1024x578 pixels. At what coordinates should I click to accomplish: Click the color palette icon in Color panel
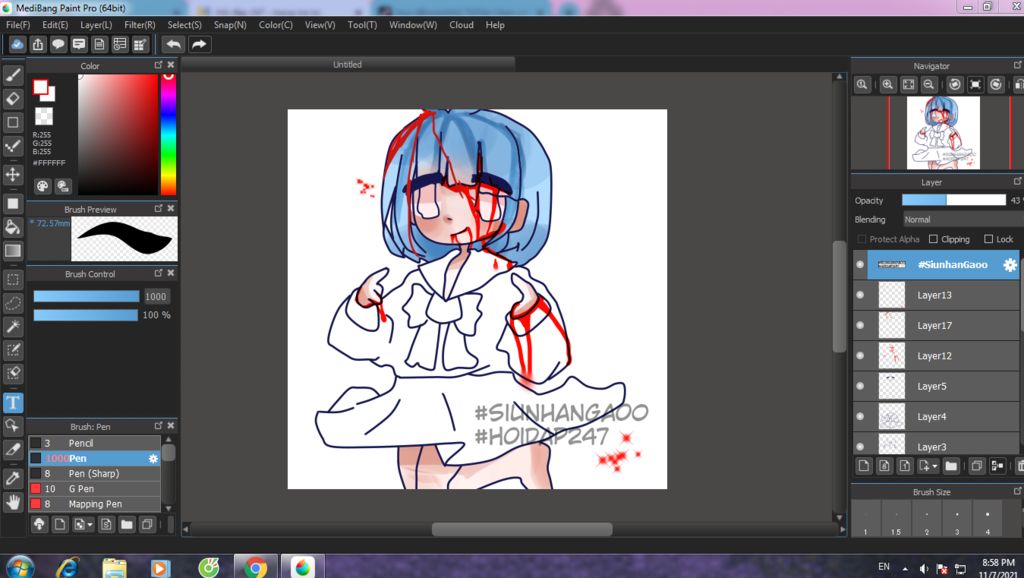click(x=42, y=186)
